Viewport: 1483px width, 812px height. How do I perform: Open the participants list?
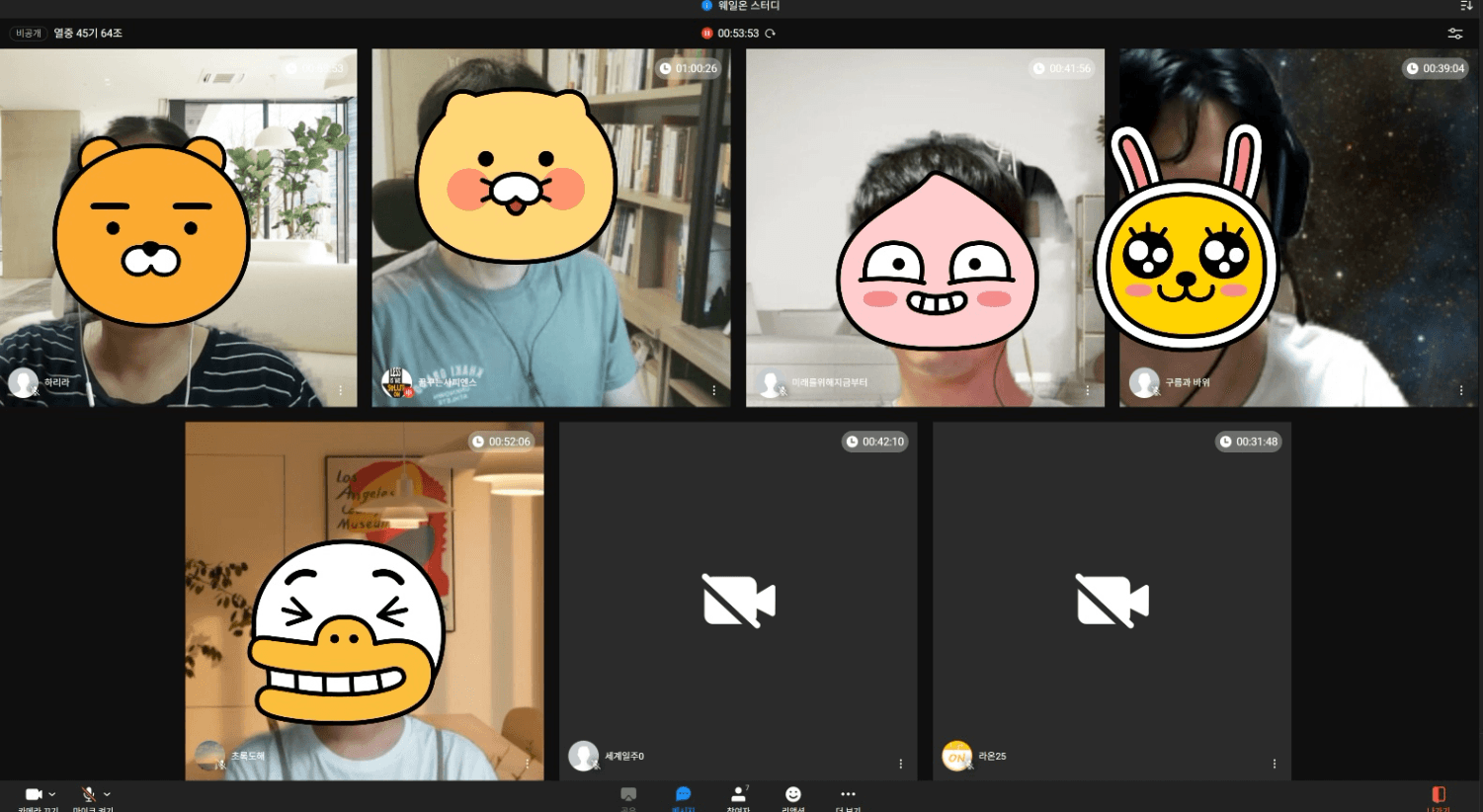pos(738,794)
